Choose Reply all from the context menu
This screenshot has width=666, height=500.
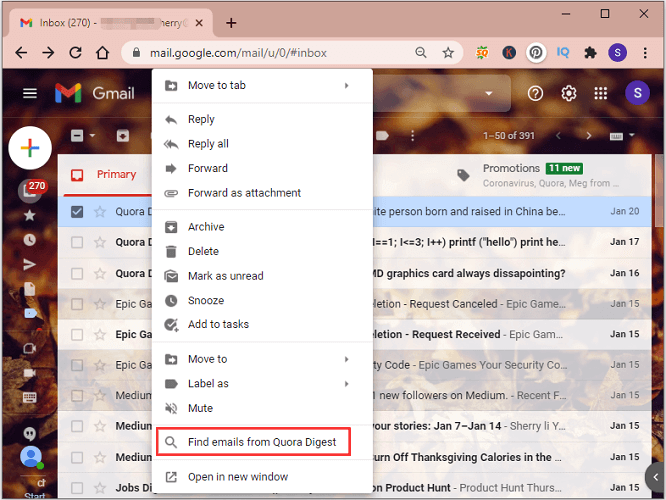pyautogui.click(x=262, y=144)
